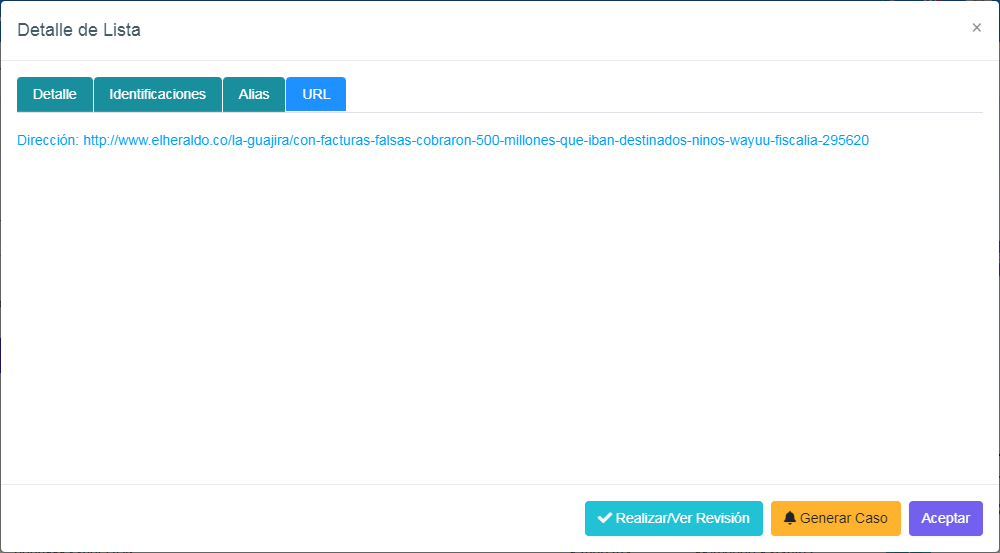Open the Identificaciones tab
The image size is (1000, 553).
[x=158, y=94]
